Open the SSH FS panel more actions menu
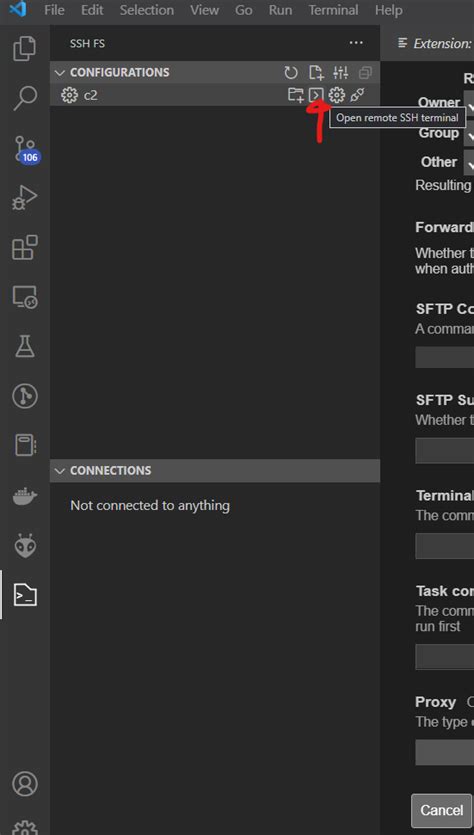The image size is (474, 835). pos(356,43)
